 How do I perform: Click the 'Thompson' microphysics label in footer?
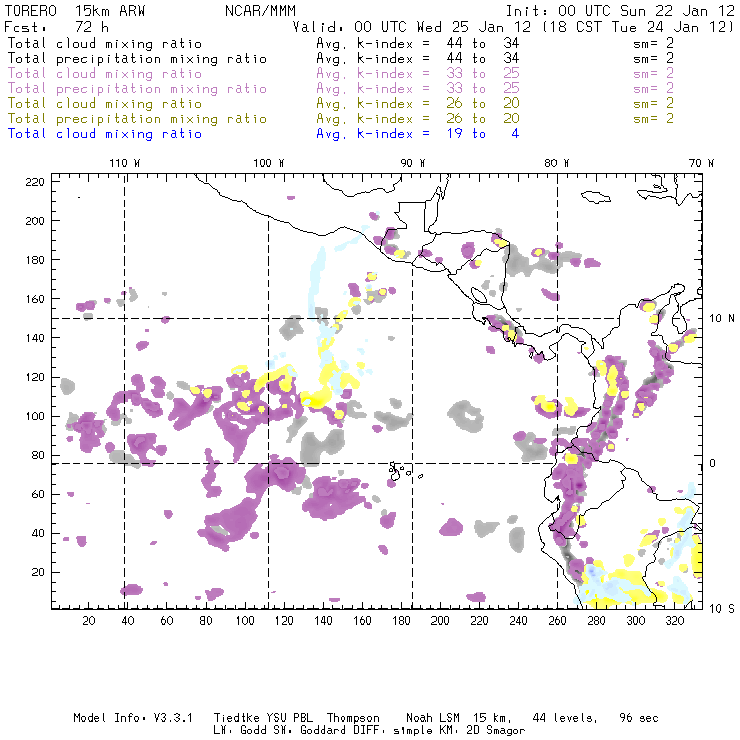[353, 718]
